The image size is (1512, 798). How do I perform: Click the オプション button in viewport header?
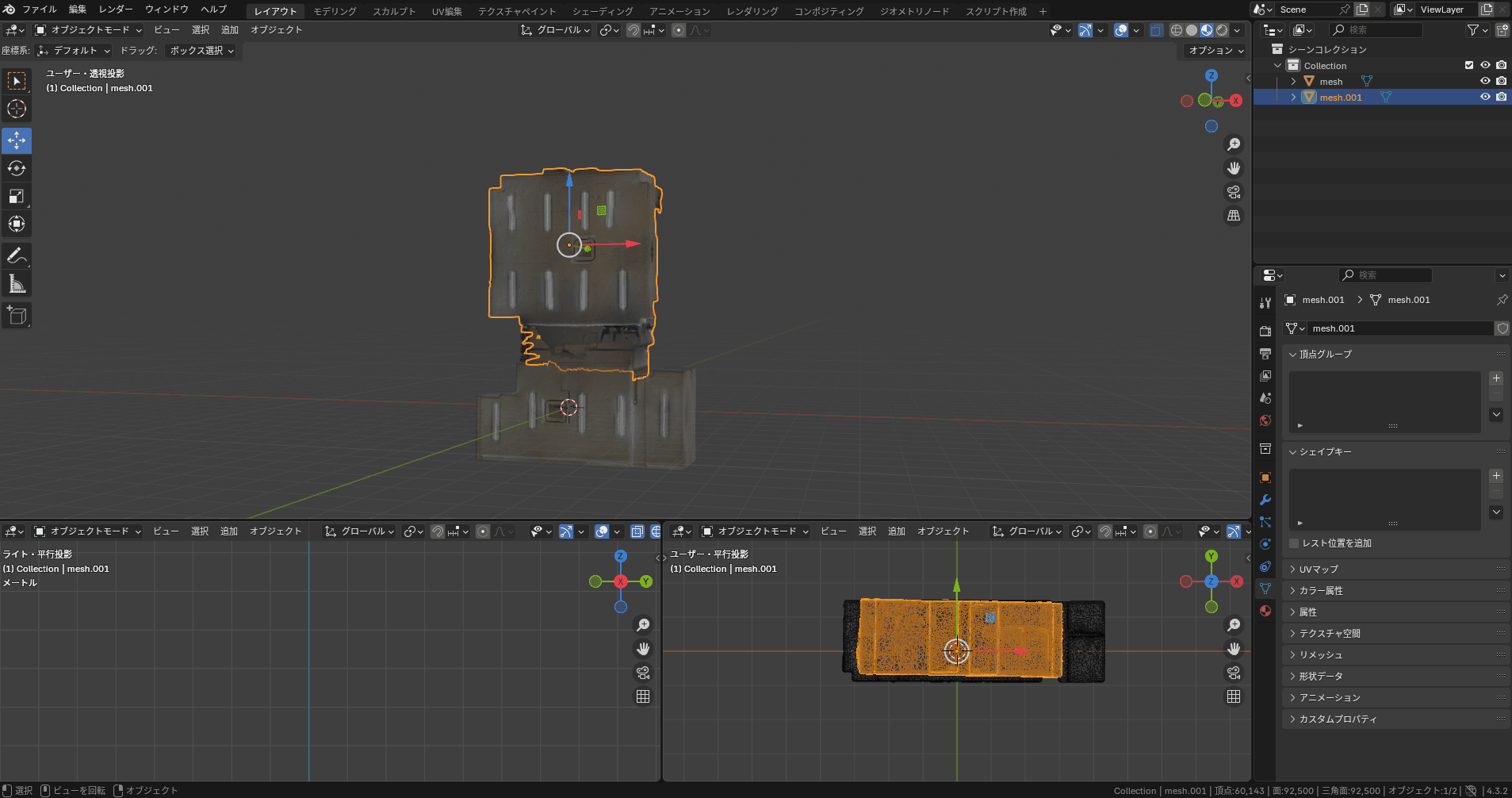1215,50
